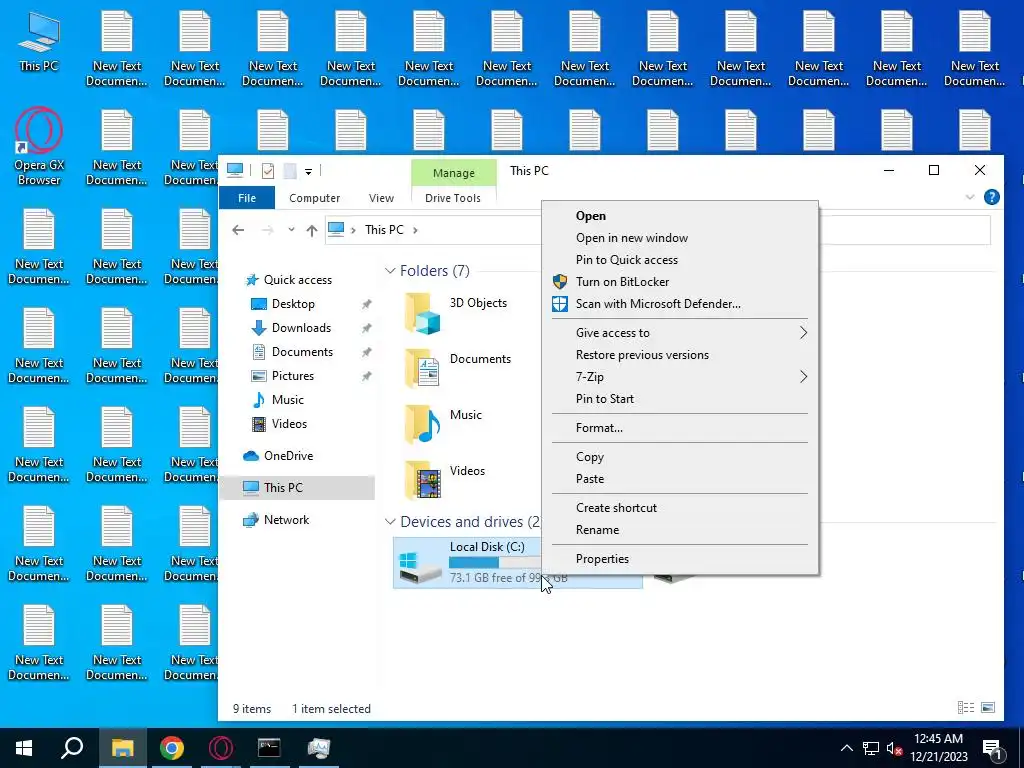Launch Google Chrome from taskbar

point(172,748)
